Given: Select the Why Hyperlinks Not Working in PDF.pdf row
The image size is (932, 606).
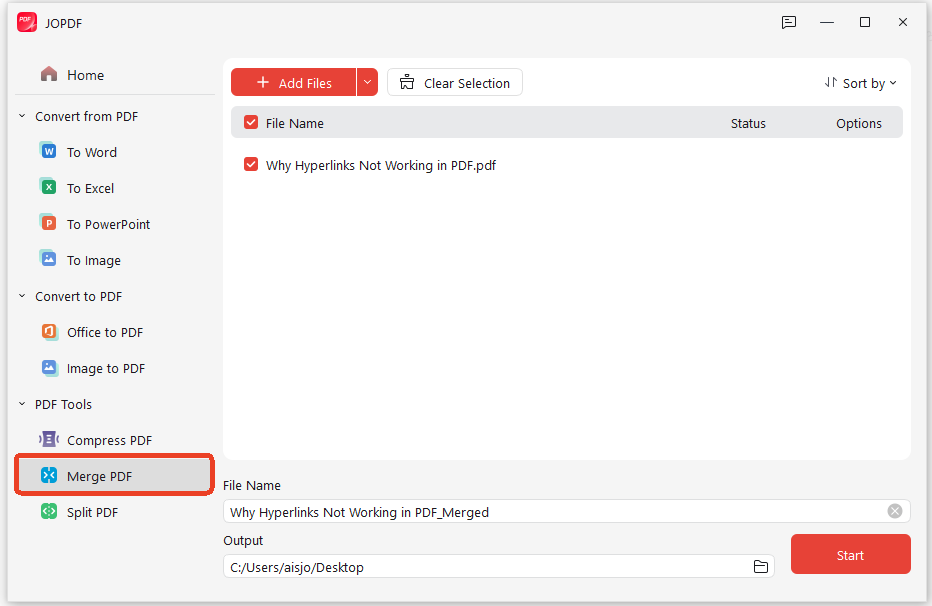Looking at the screenshot, I should point(566,165).
